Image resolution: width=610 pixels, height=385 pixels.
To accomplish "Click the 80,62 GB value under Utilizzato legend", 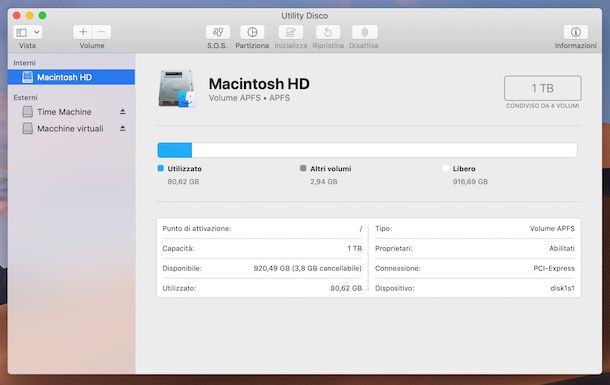I will 183,182.
